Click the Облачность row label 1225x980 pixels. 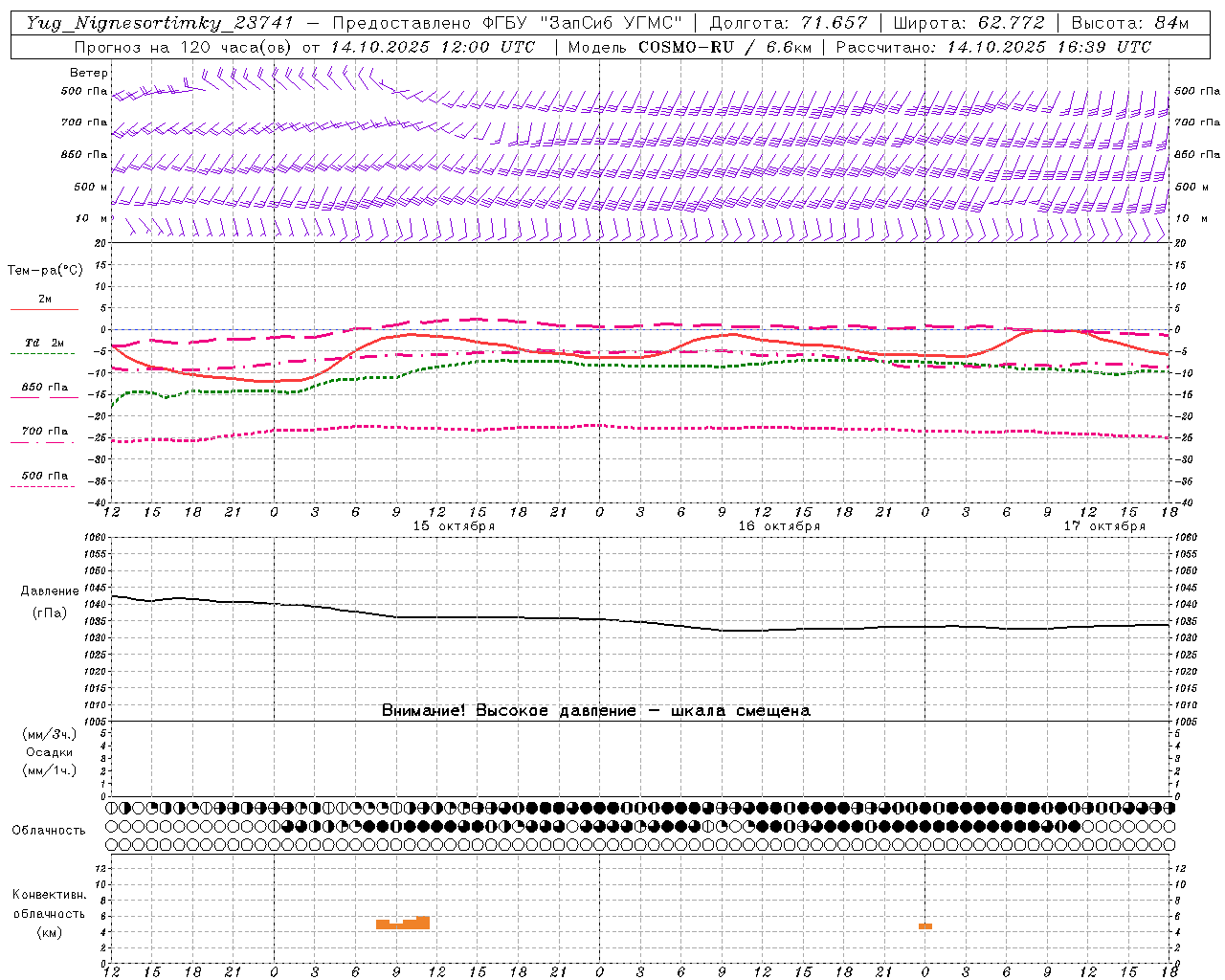pyautogui.click(x=49, y=831)
